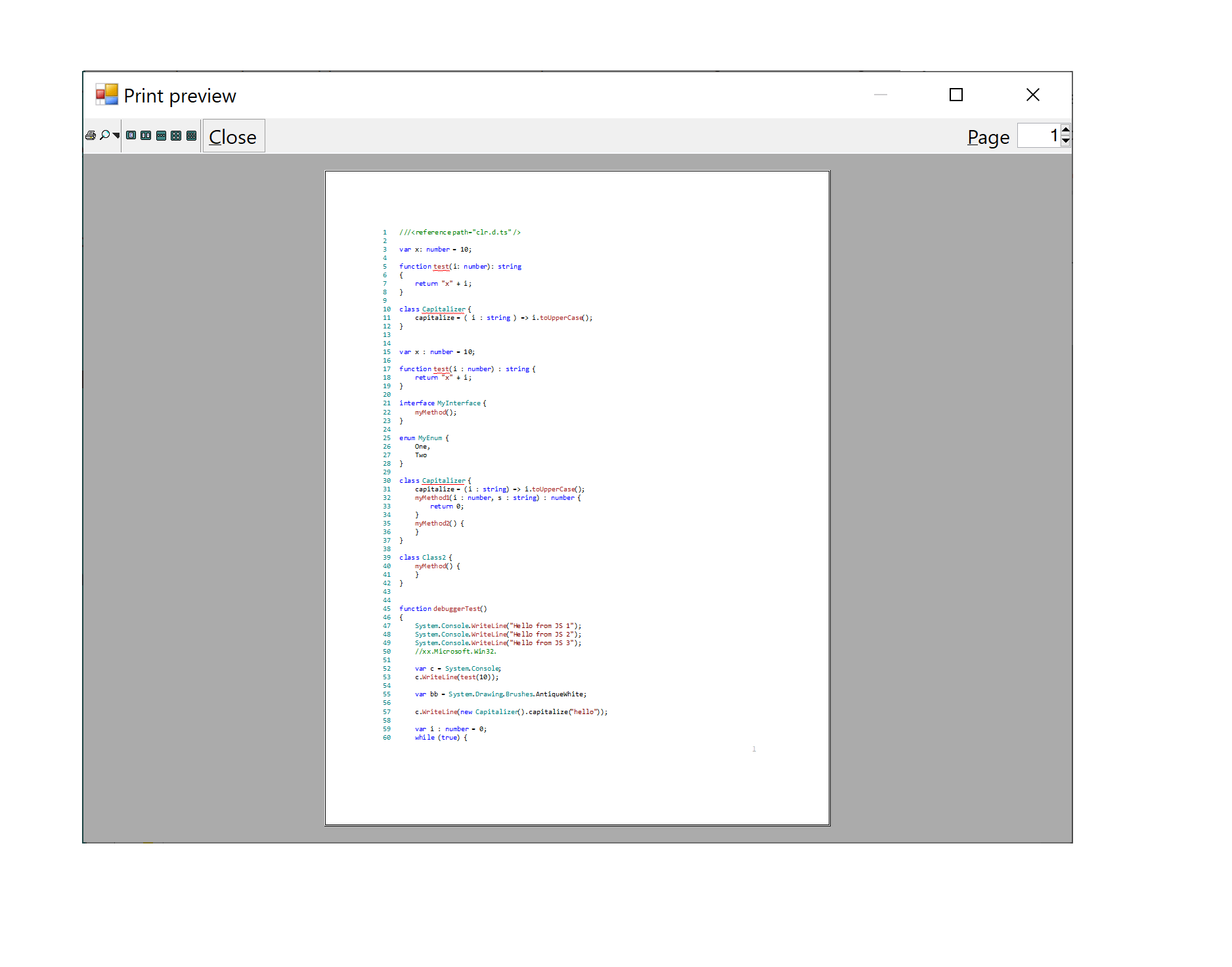
Task: Open zoom options with the magnifier icon
Action: 105,135
